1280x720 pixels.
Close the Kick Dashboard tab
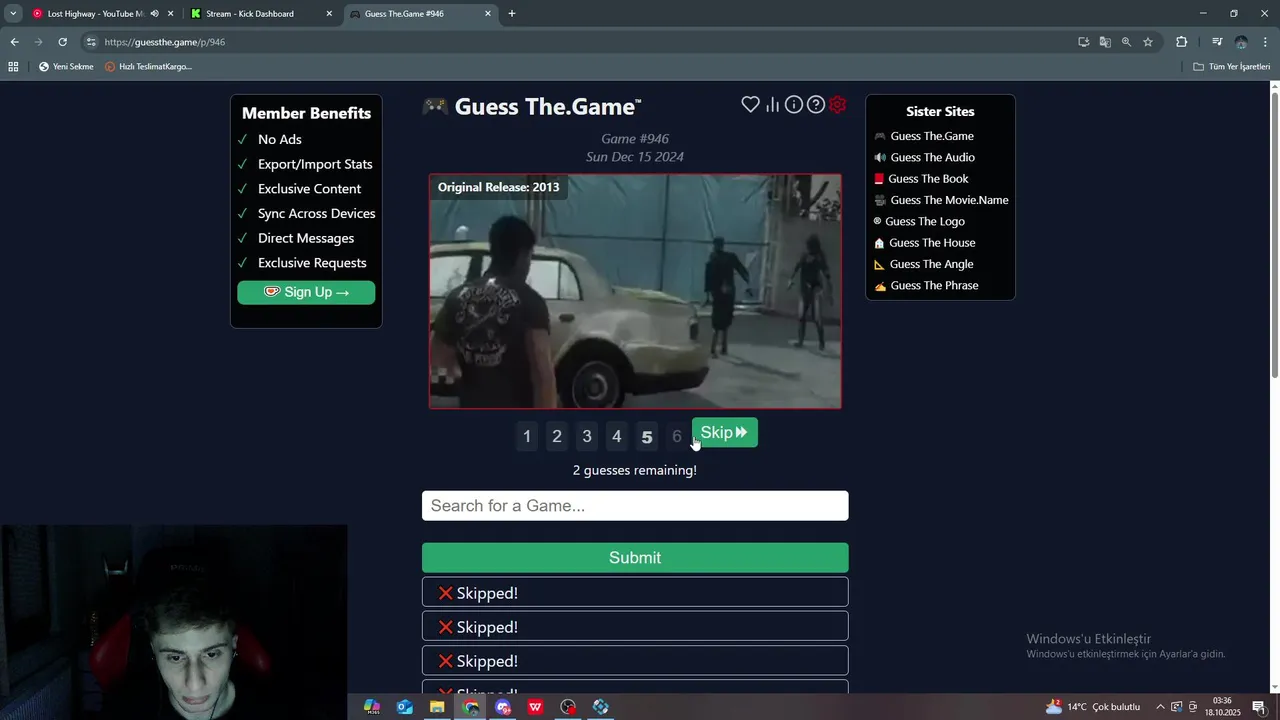(x=329, y=14)
